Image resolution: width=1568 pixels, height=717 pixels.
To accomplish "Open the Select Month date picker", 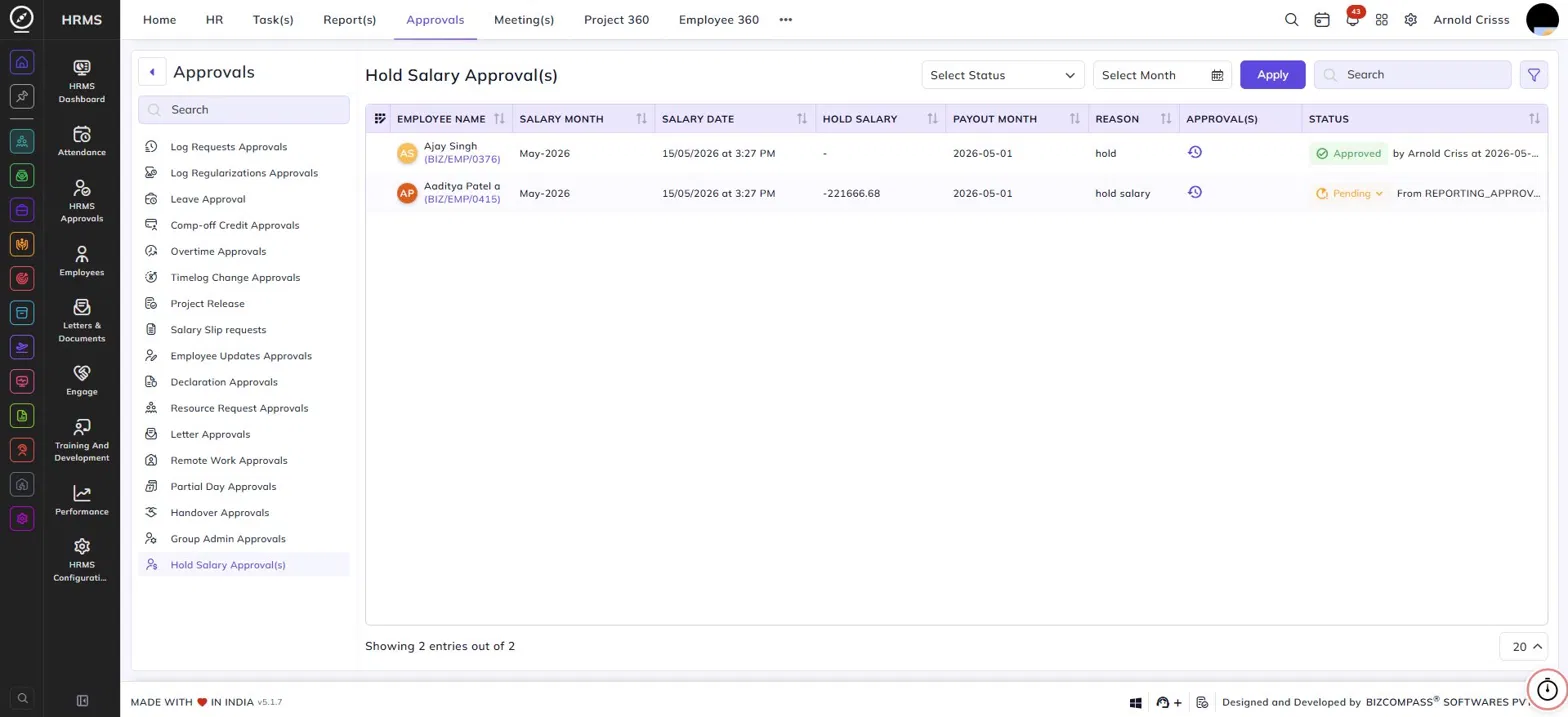I will click(x=1163, y=75).
